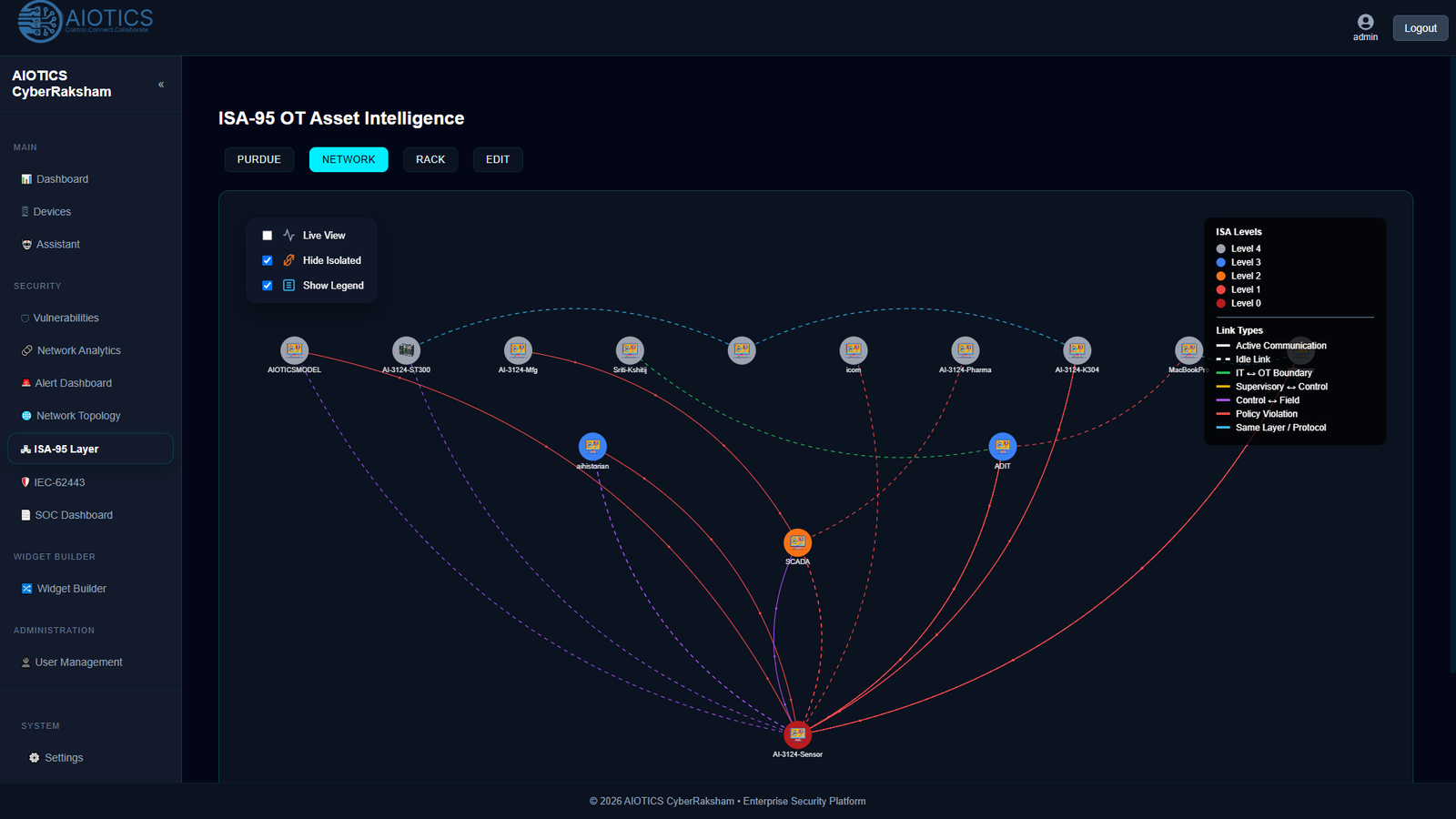Viewport: 1456px width, 819px height.
Task: Click the 'Active Communication' legend entry
Action: coord(1271,346)
